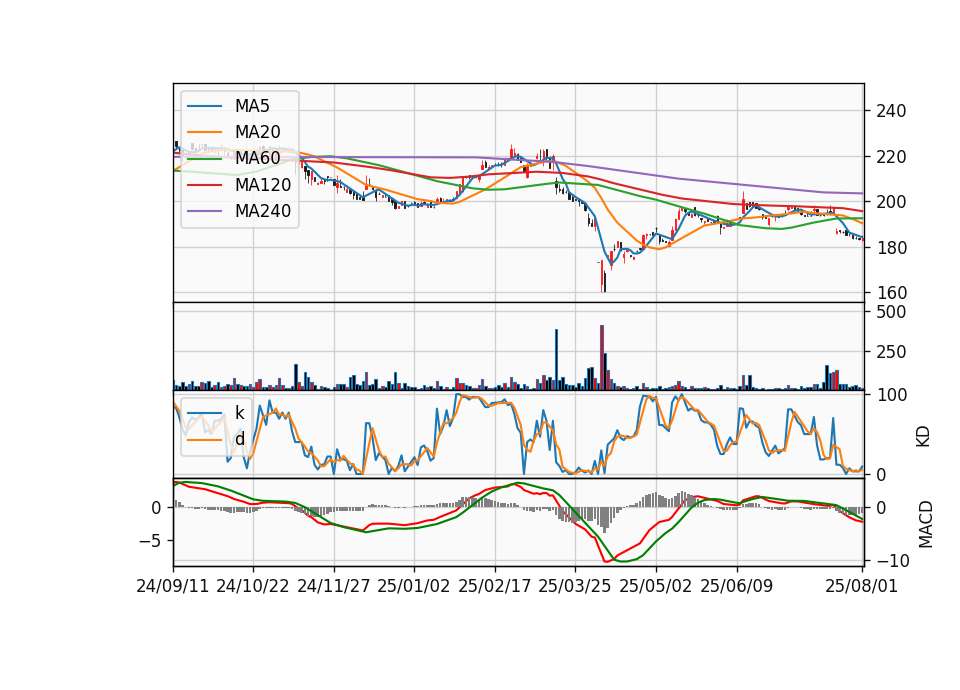Click the blue MA5 legend line sample
The image size is (960, 690).
204,107
